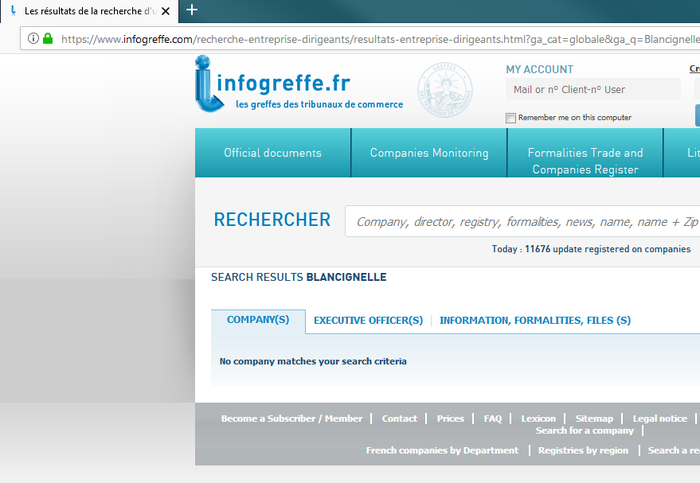Open the site information icon in address bar
Screen dimensions: 700x483
tap(33, 38)
